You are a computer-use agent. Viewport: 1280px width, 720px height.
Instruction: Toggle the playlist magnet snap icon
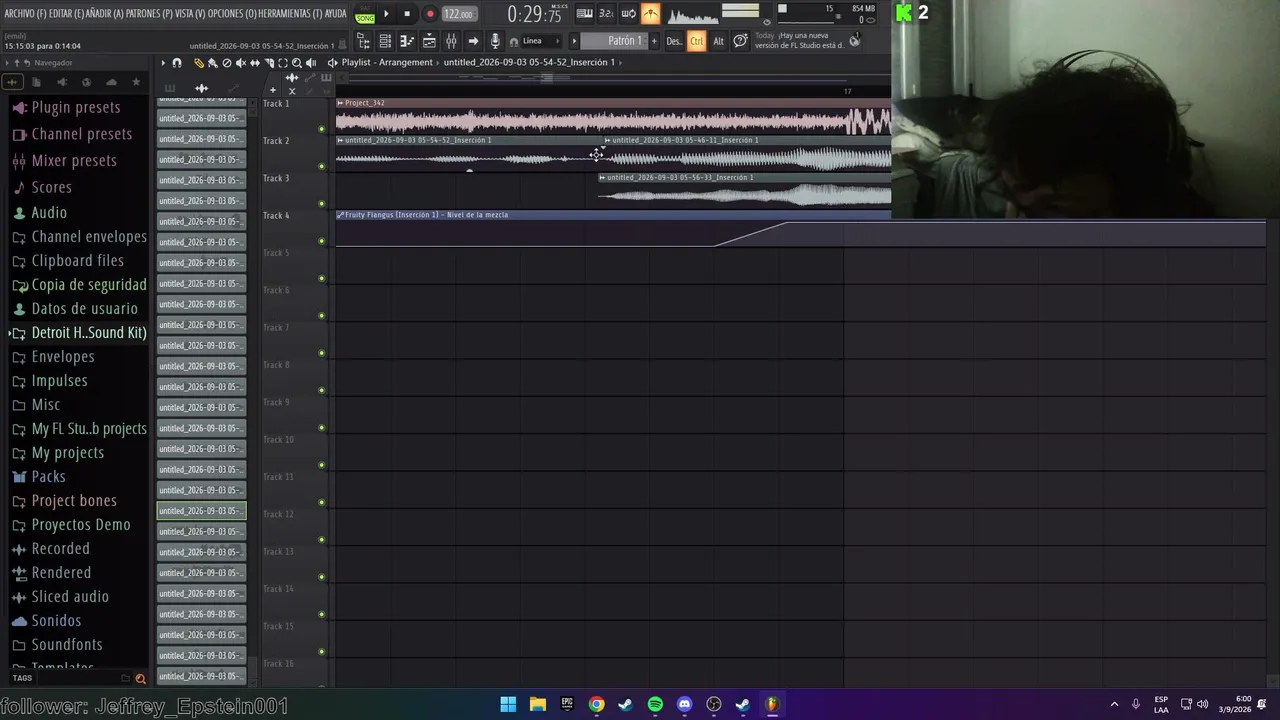click(x=177, y=63)
